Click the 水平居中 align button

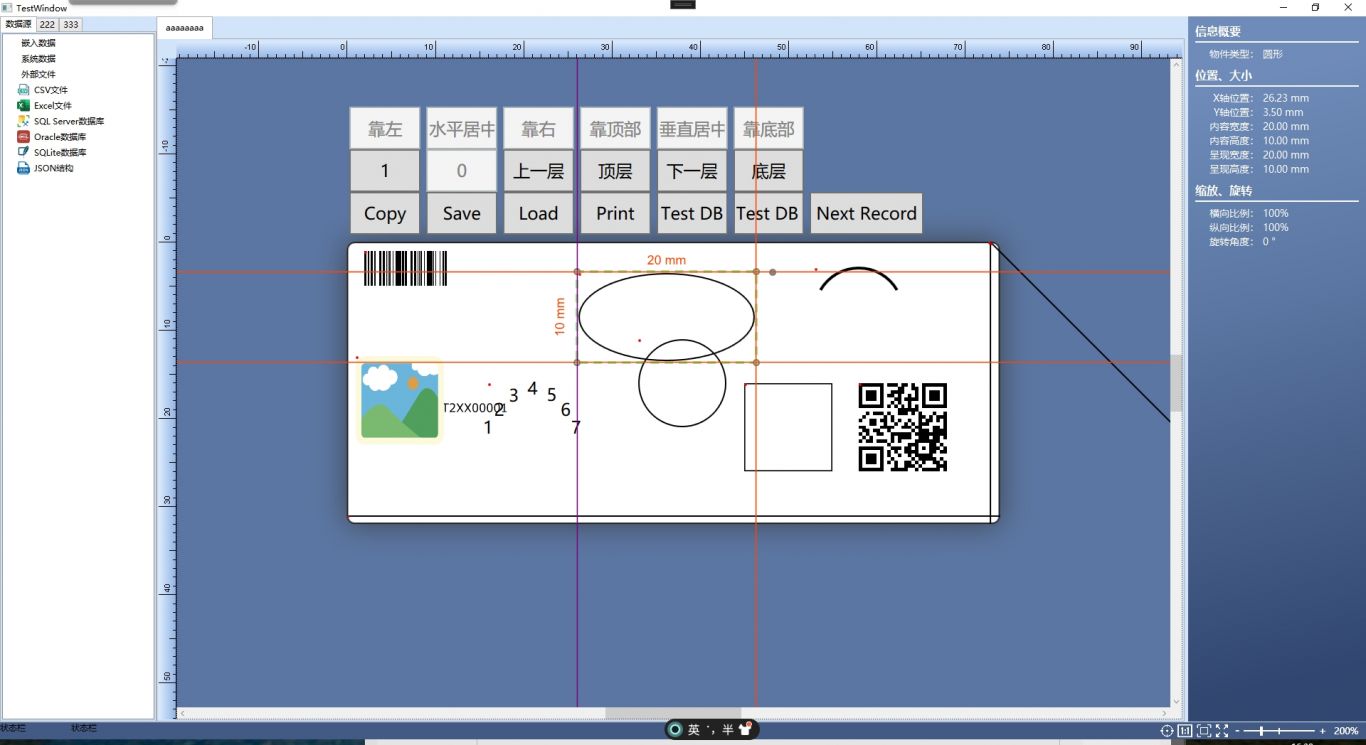[462, 129]
